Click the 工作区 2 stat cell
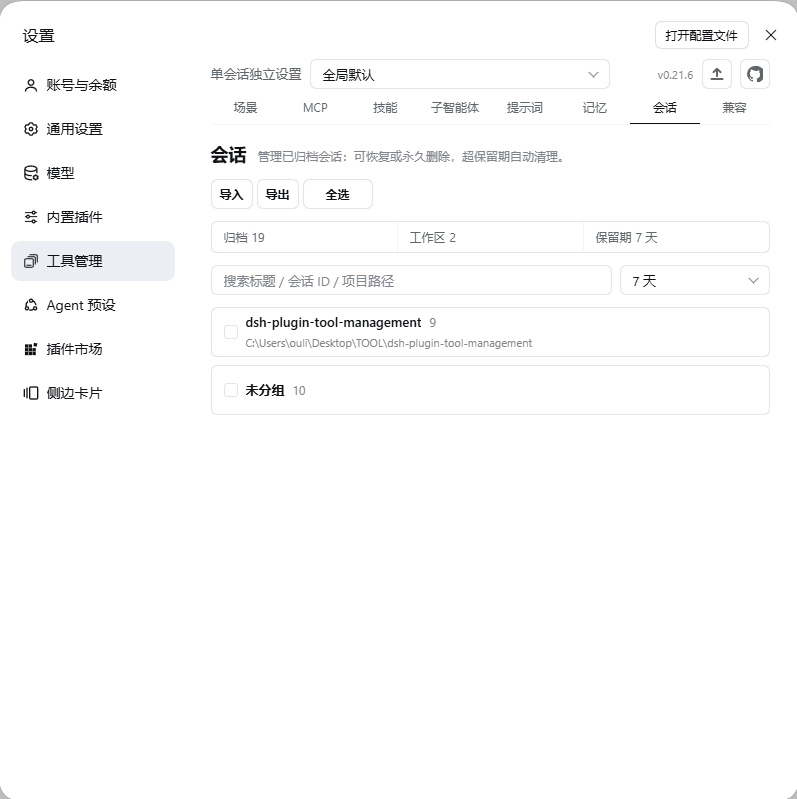 pyautogui.click(x=490, y=237)
